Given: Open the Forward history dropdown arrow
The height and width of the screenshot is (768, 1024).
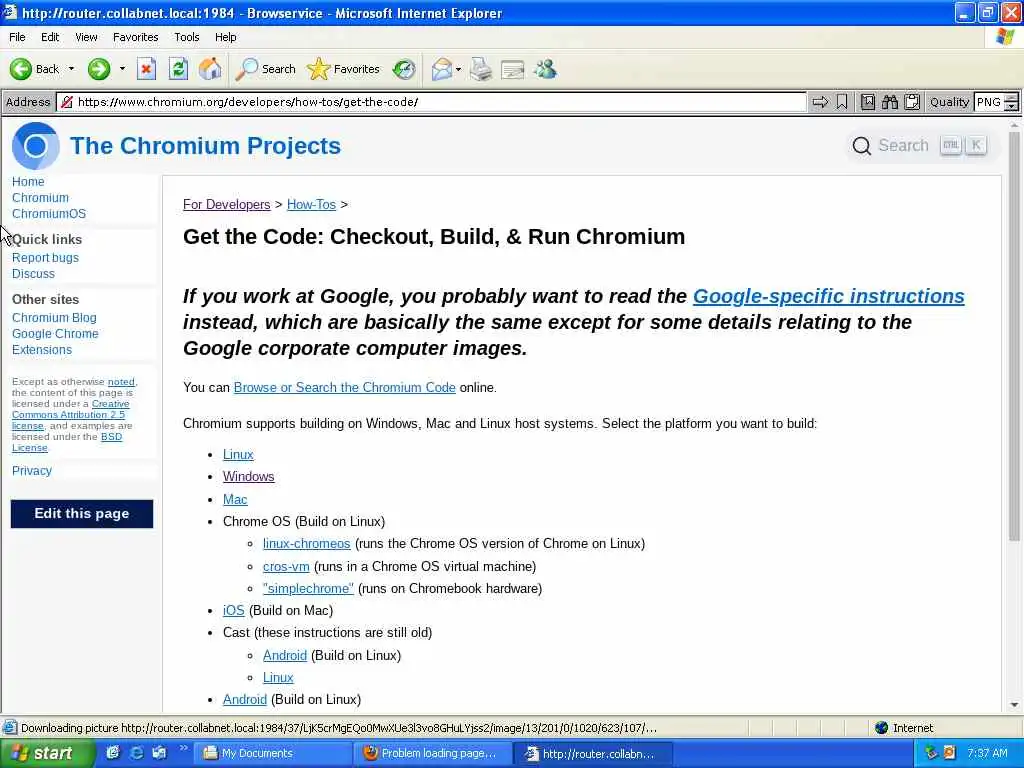Looking at the screenshot, I should click(x=122, y=69).
